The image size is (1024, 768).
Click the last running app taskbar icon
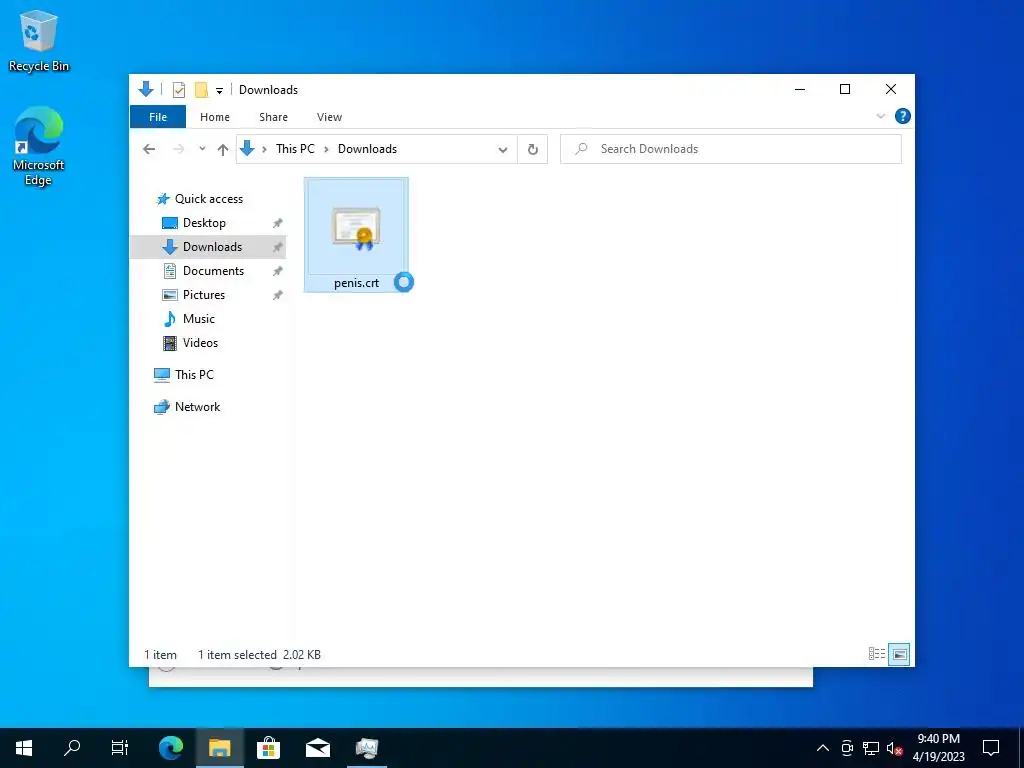click(367, 748)
